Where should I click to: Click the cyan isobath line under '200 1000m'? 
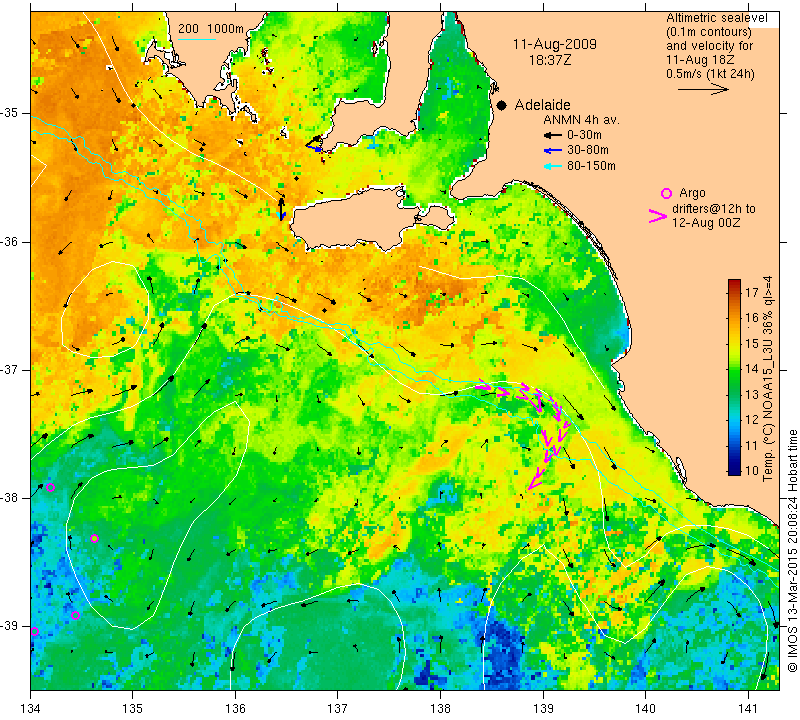(x=197, y=38)
